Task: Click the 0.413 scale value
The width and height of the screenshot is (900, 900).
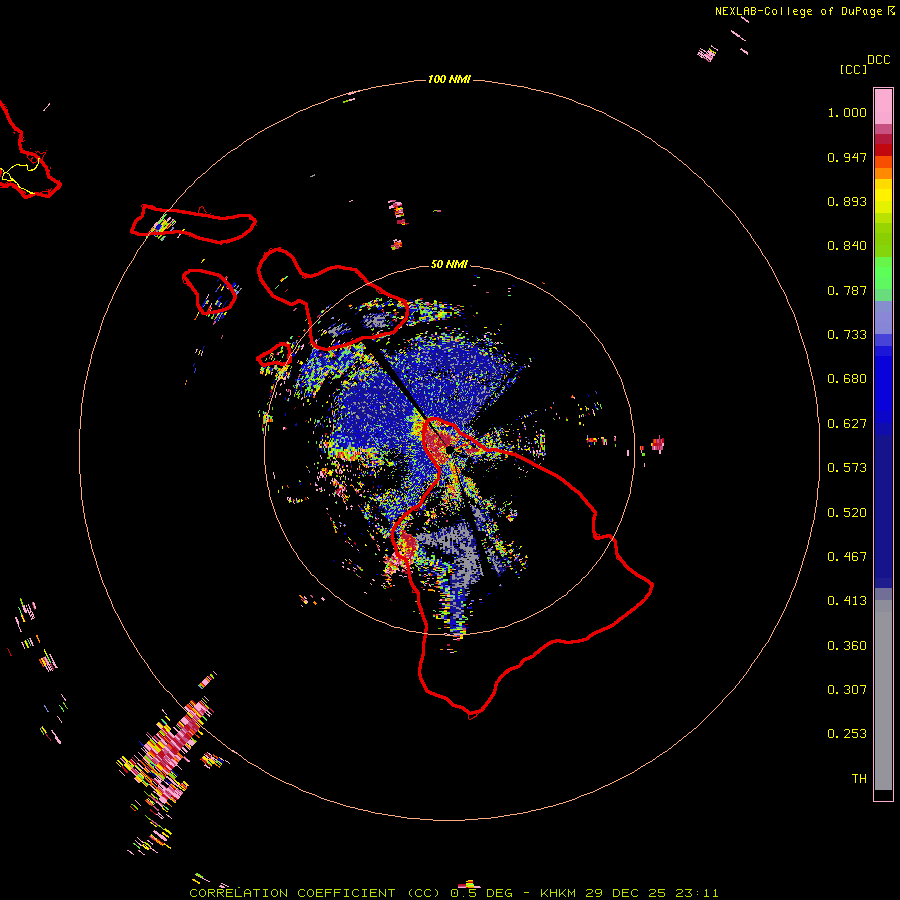Action: [x=847, y=601]
